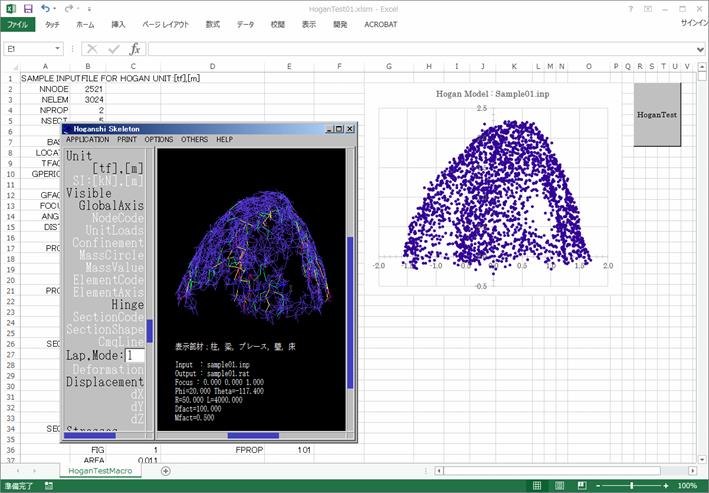Click the Lap.Mode input field

[x=135, y=356]
